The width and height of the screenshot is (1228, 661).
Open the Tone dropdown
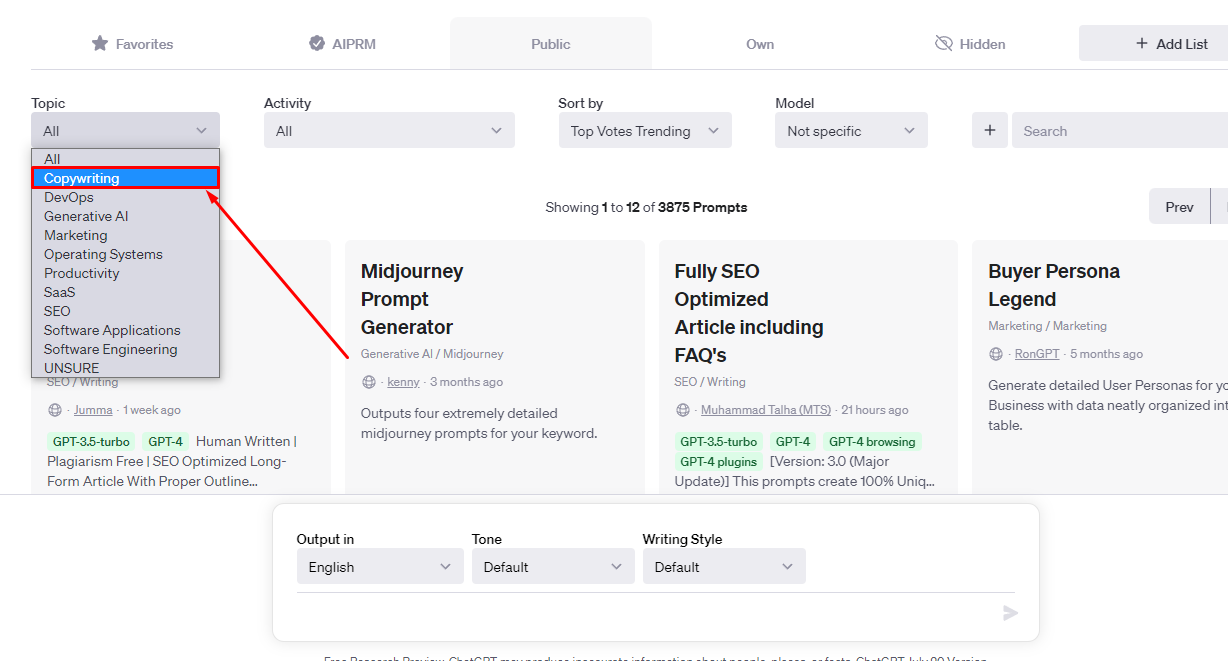click(x=553, y=567)
